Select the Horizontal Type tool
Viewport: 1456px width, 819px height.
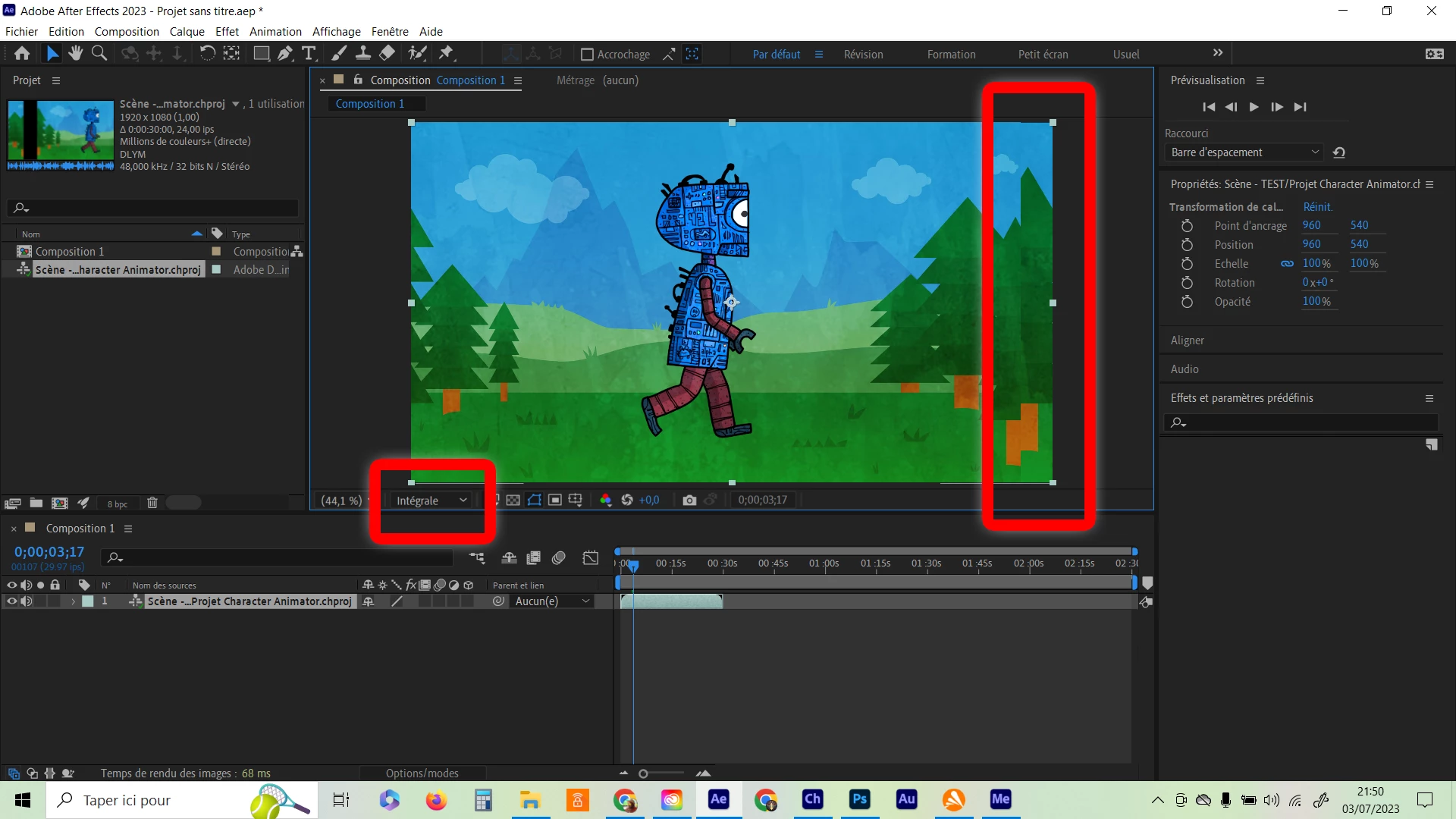(x=309, y=53)
